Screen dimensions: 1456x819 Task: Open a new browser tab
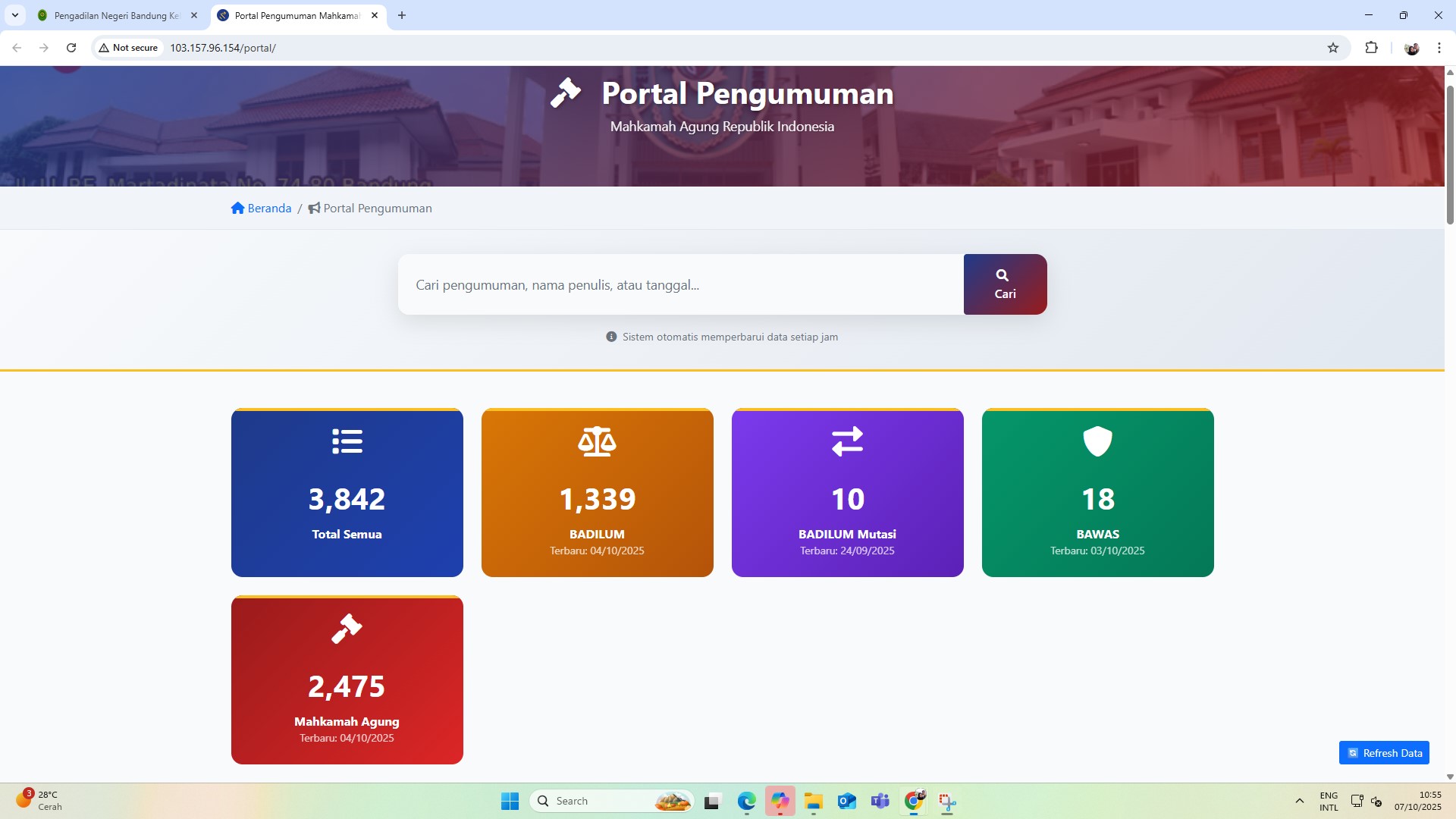point(402,15)
